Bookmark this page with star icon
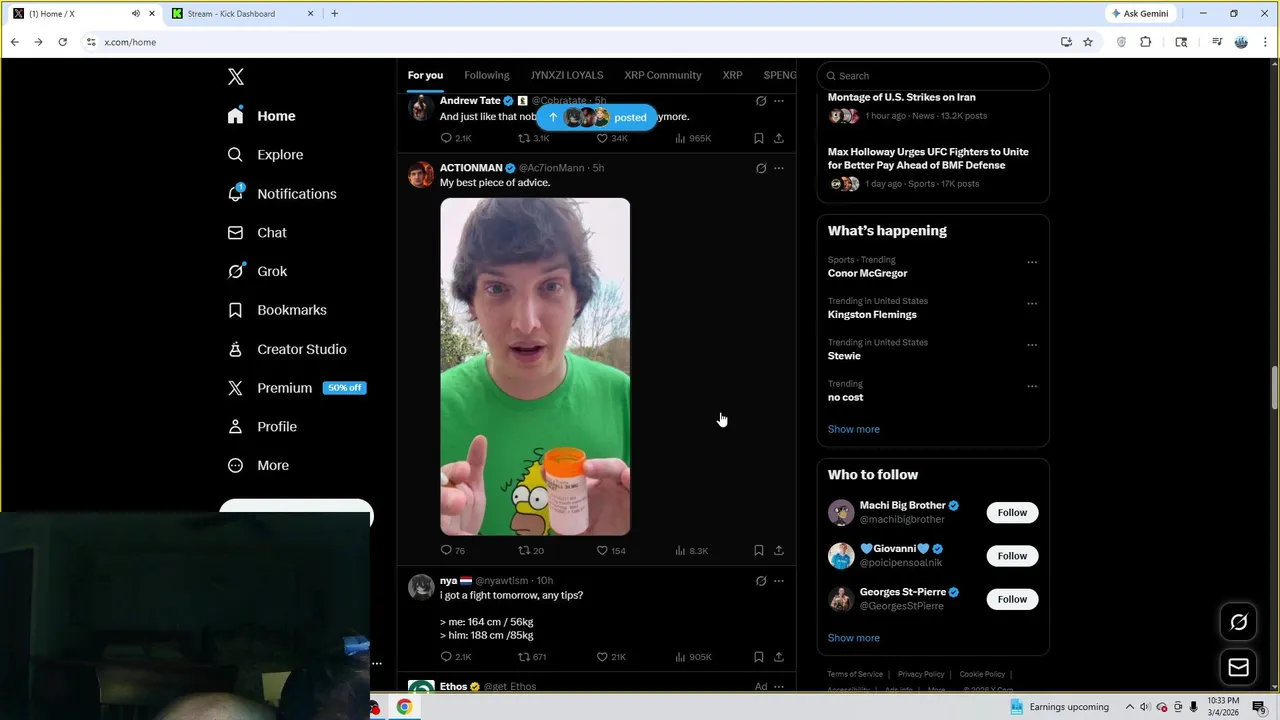This screenshot has height=720, width=1280. pyautogui.click(x=1088, y=42)
